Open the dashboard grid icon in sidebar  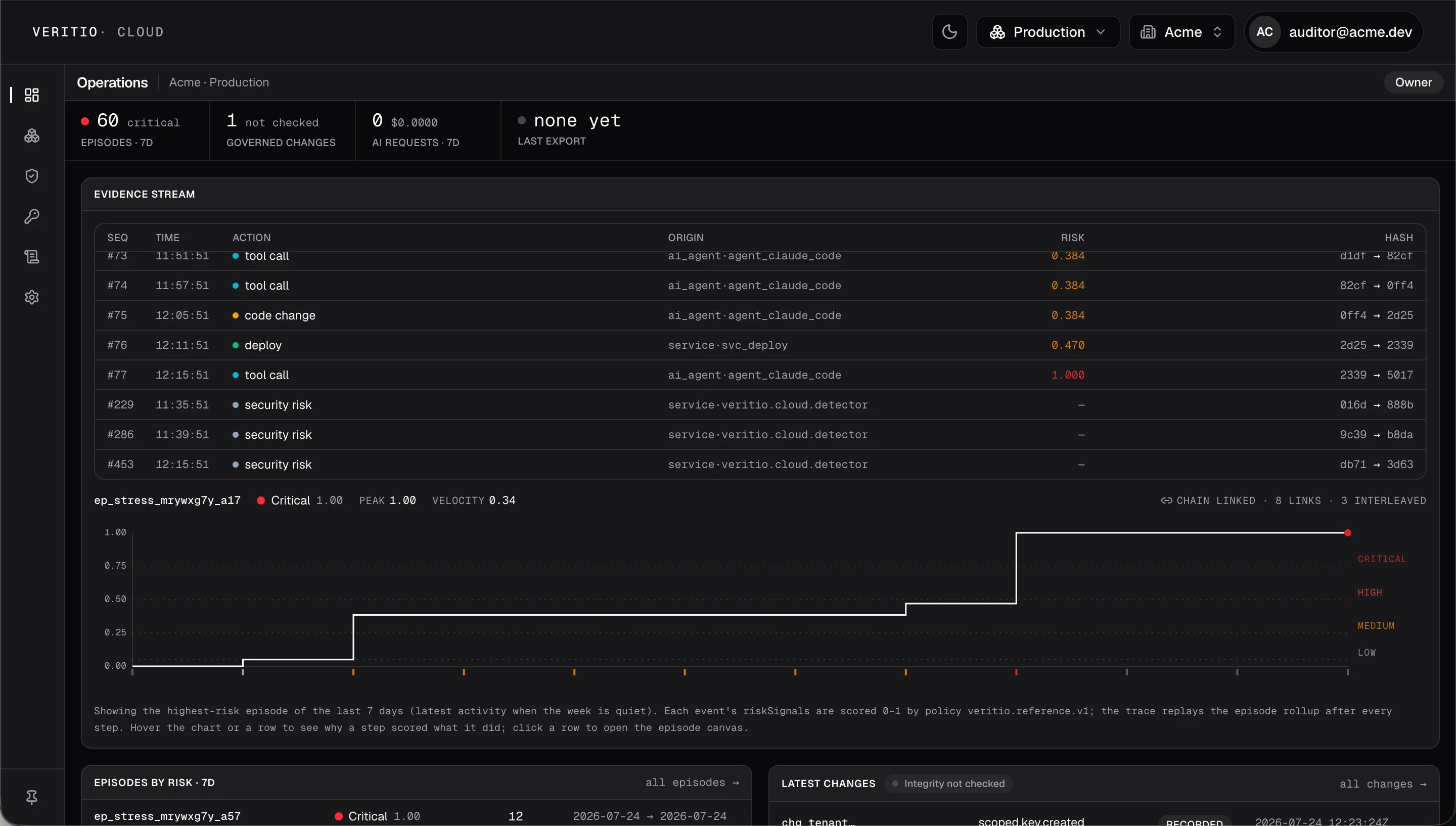coord(32,95)
